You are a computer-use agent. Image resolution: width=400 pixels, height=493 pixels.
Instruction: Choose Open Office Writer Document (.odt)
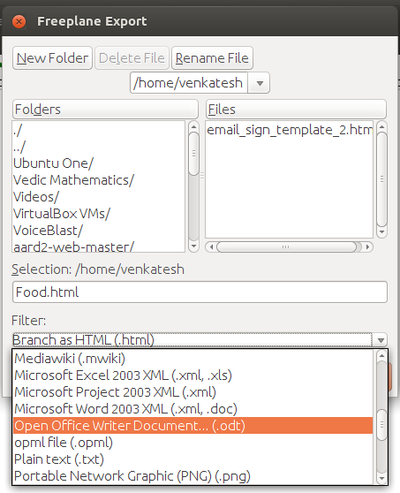[x=193, y=426]
